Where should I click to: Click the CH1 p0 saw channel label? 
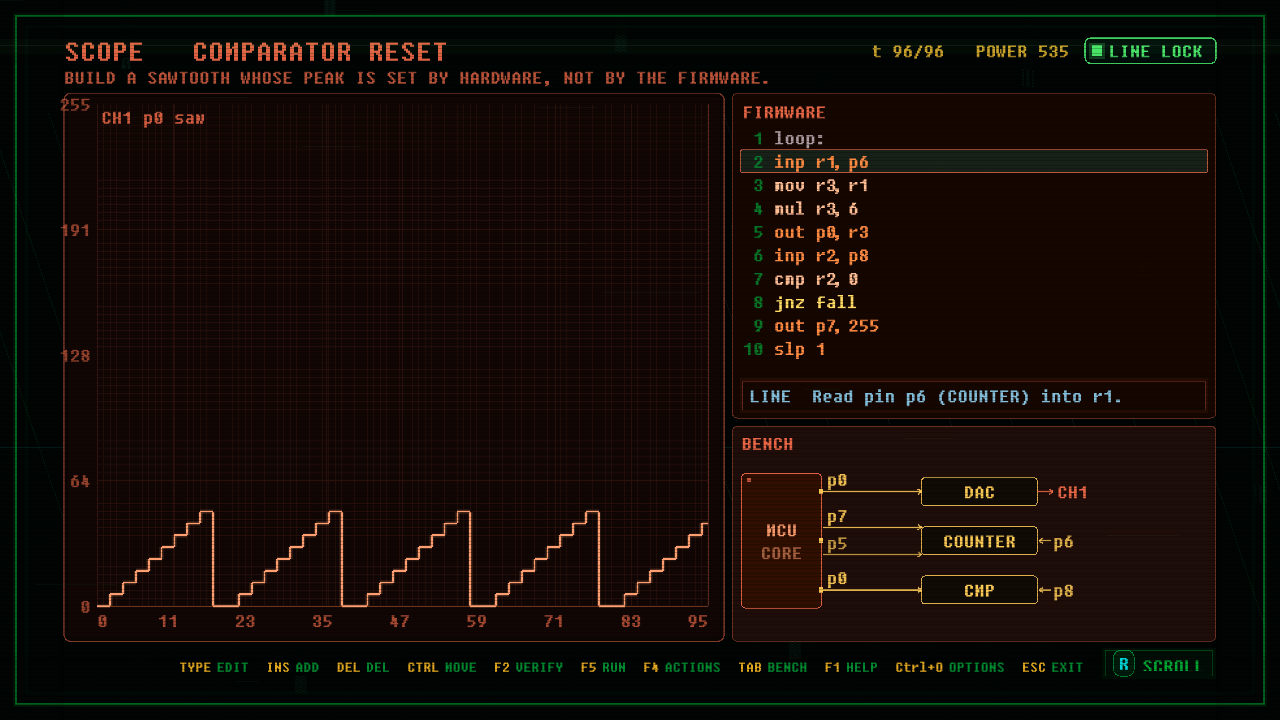click(x=153, y=118)
